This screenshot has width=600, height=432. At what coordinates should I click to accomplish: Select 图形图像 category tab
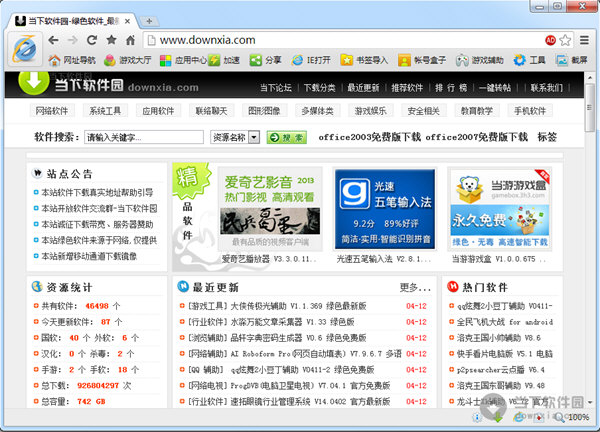[264, 111]
